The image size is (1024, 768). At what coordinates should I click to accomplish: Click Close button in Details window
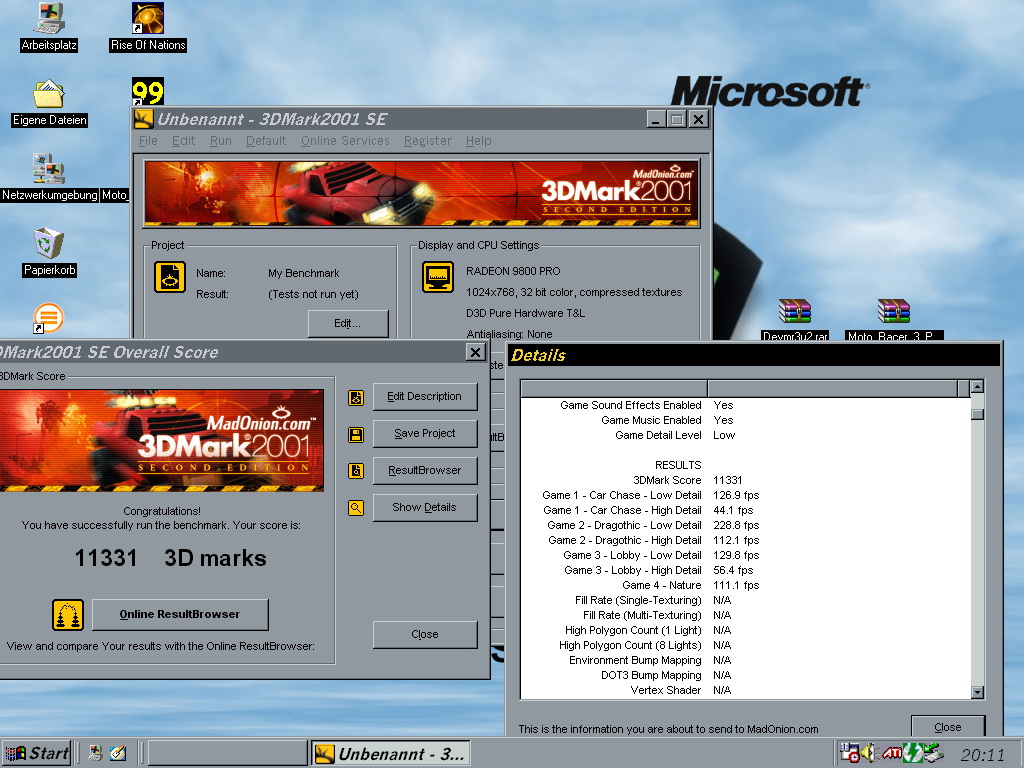(x=948, y=727)
